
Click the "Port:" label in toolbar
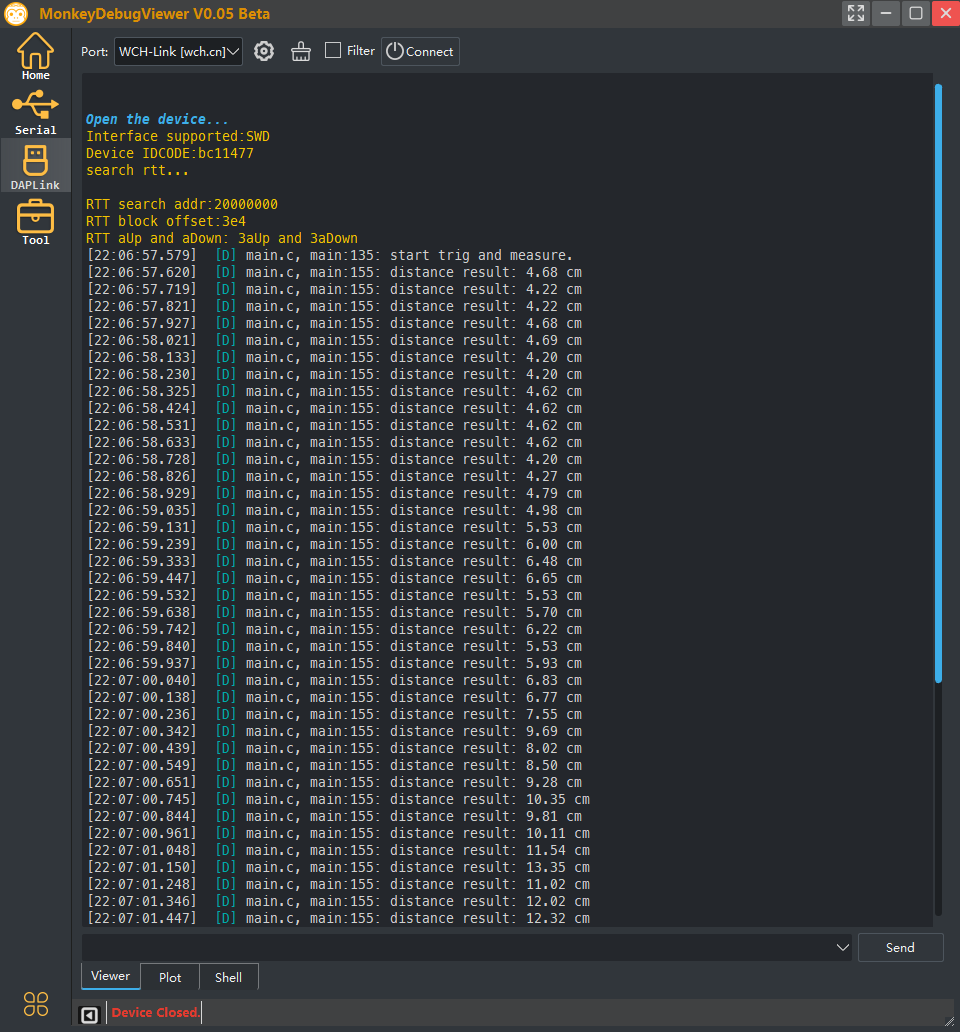click(95, 51)
